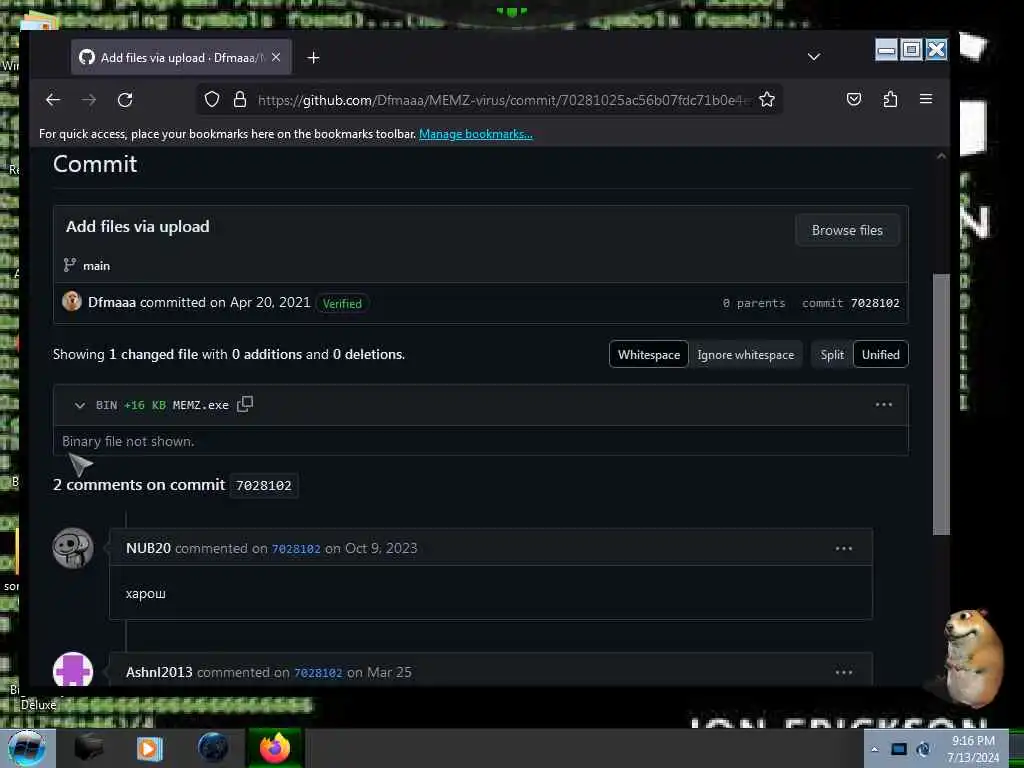Open the globe browser icon in the taskbar
1024x768 pixels.
click(213, 748)
